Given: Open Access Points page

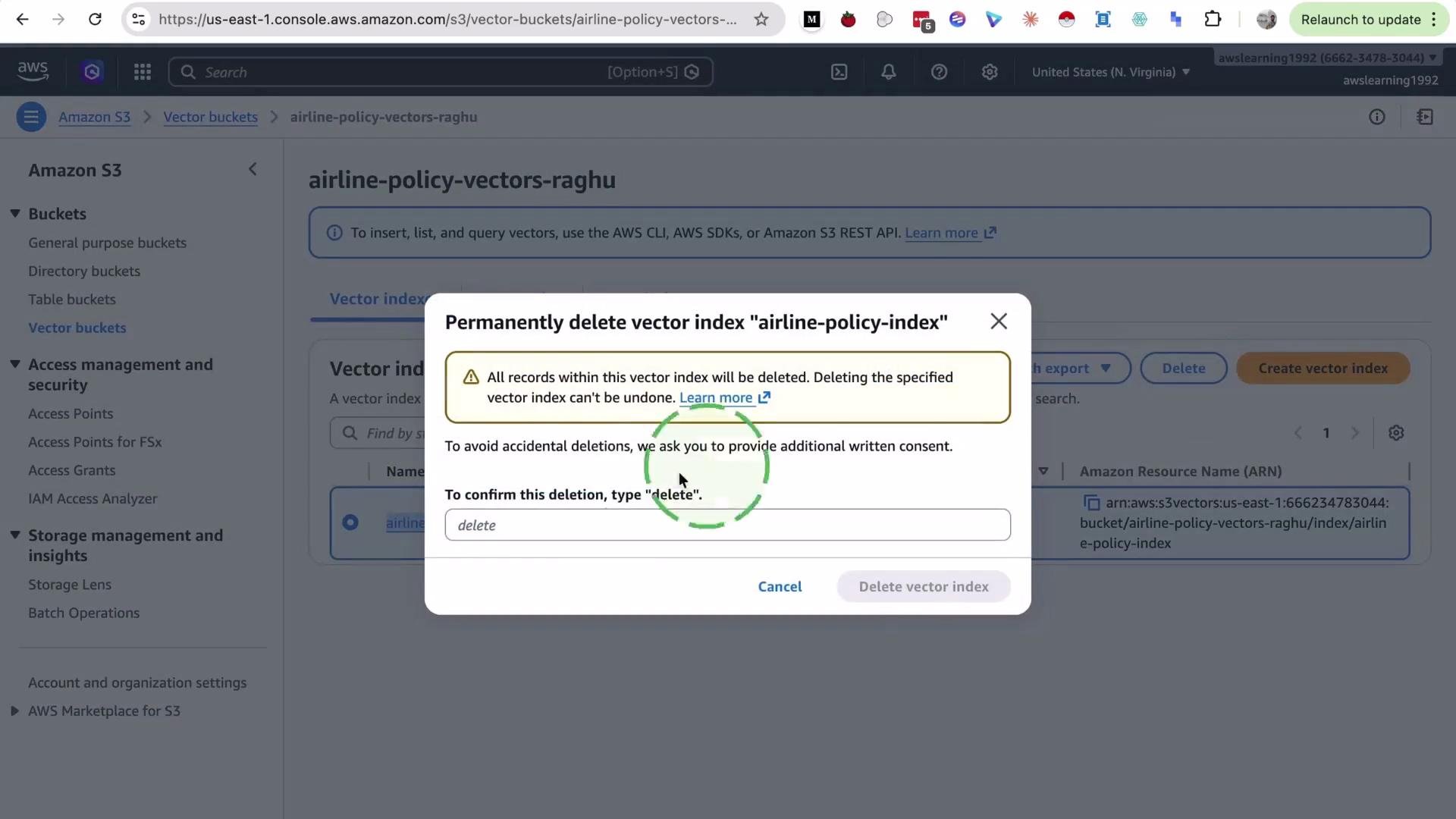Looking at the screenshot, I should tap(71, 413).
